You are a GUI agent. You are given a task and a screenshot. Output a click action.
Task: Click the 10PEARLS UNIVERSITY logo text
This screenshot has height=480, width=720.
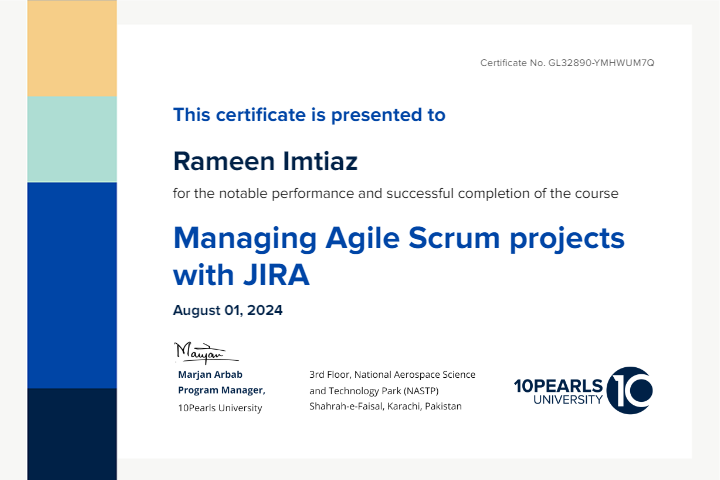pyautogui.click(x=558, y=392)
